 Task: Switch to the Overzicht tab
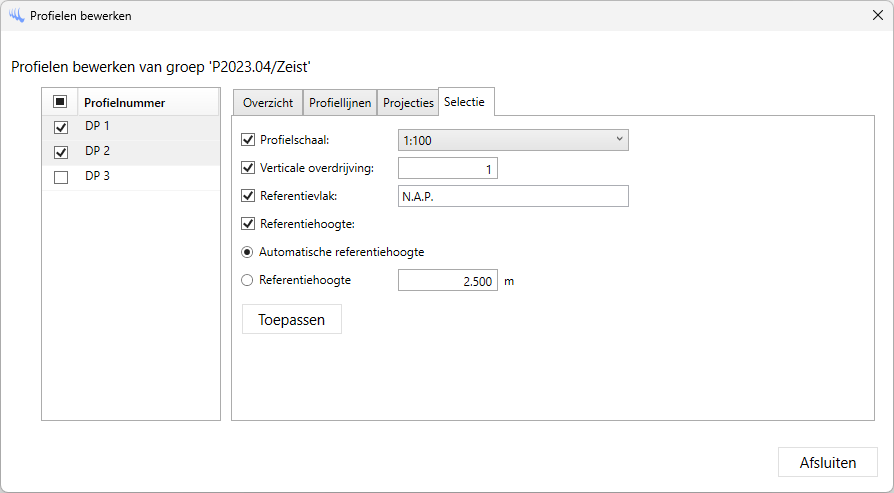(268, 103)
